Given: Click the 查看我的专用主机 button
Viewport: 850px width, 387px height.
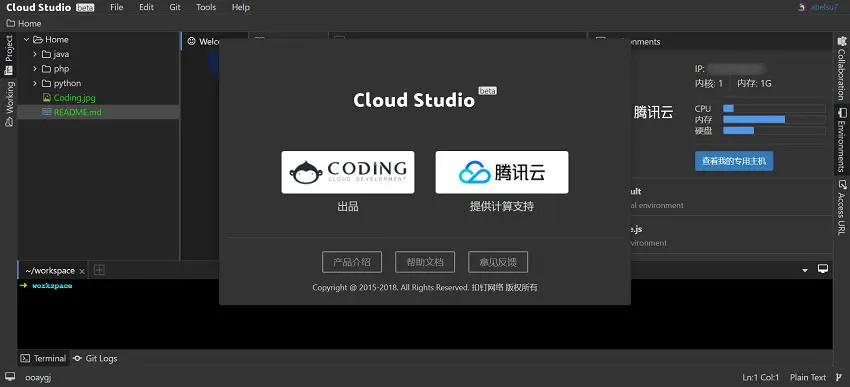Looking at the screenshot, I should tap(734, 161).
